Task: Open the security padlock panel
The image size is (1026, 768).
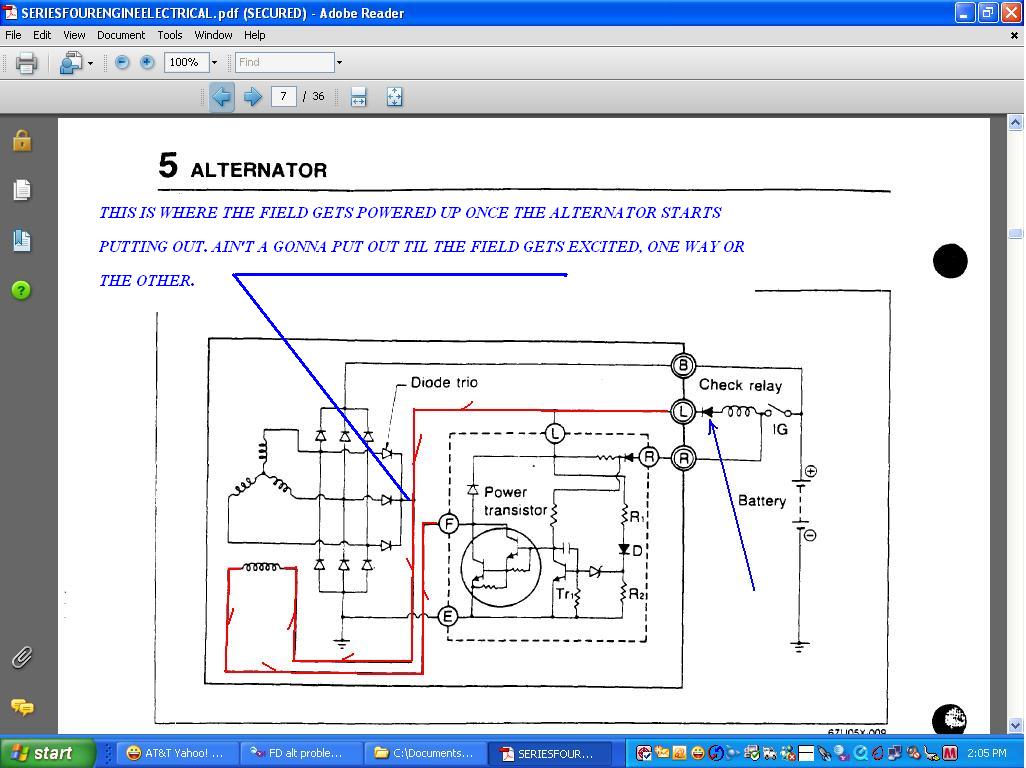Action: 22,141
